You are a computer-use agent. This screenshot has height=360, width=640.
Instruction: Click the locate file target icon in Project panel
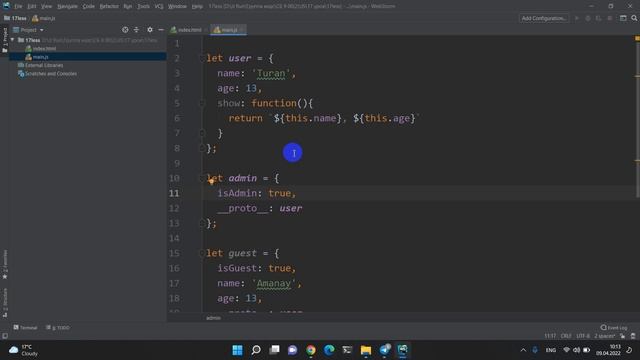(125, 30)
